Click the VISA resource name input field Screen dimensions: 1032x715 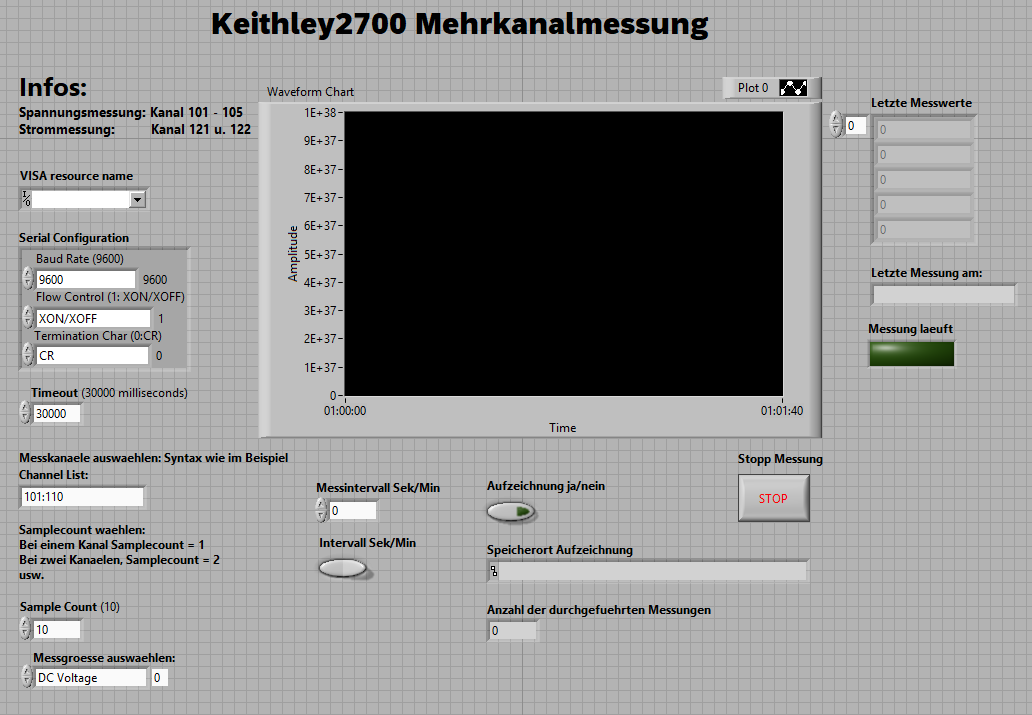point(80,199)
